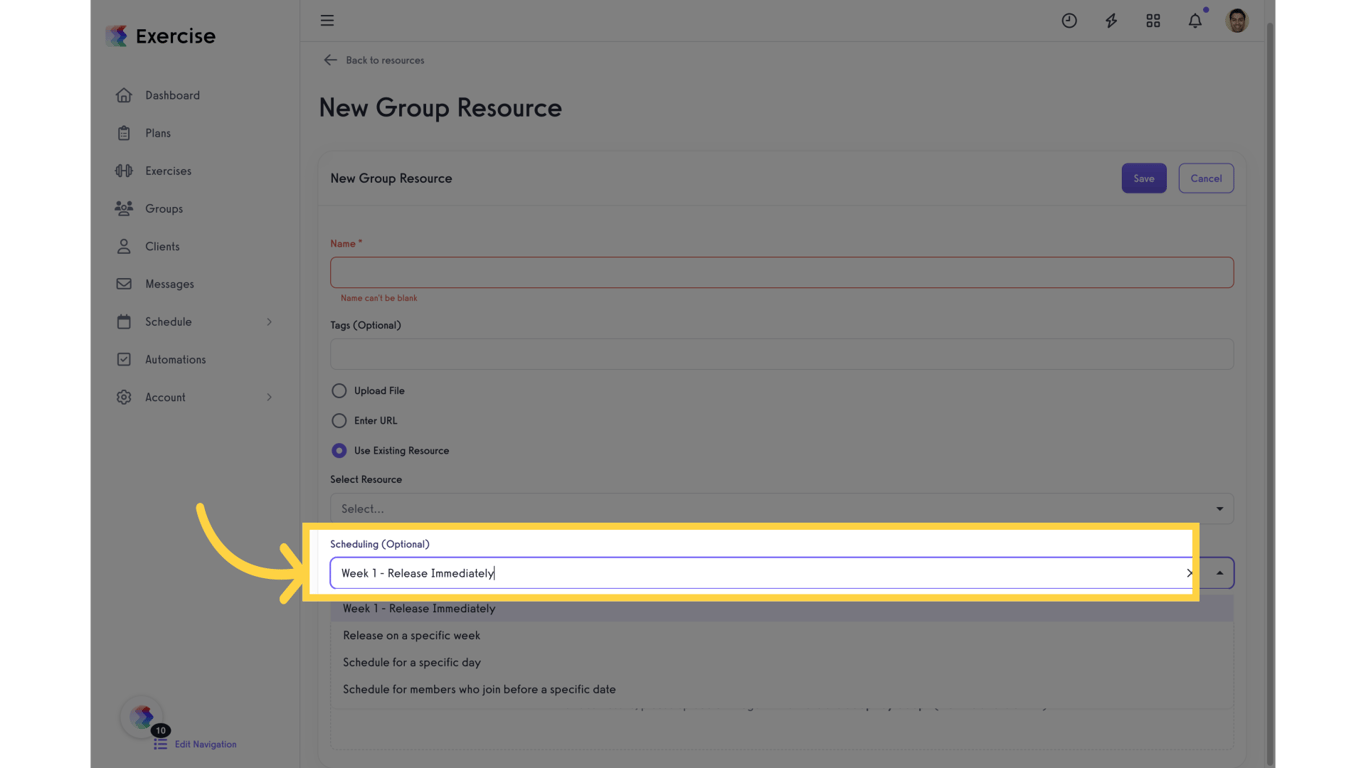The image size is (1366, 768).
Task: Select the Upload File radio button
Action: [x=339, y=391]
